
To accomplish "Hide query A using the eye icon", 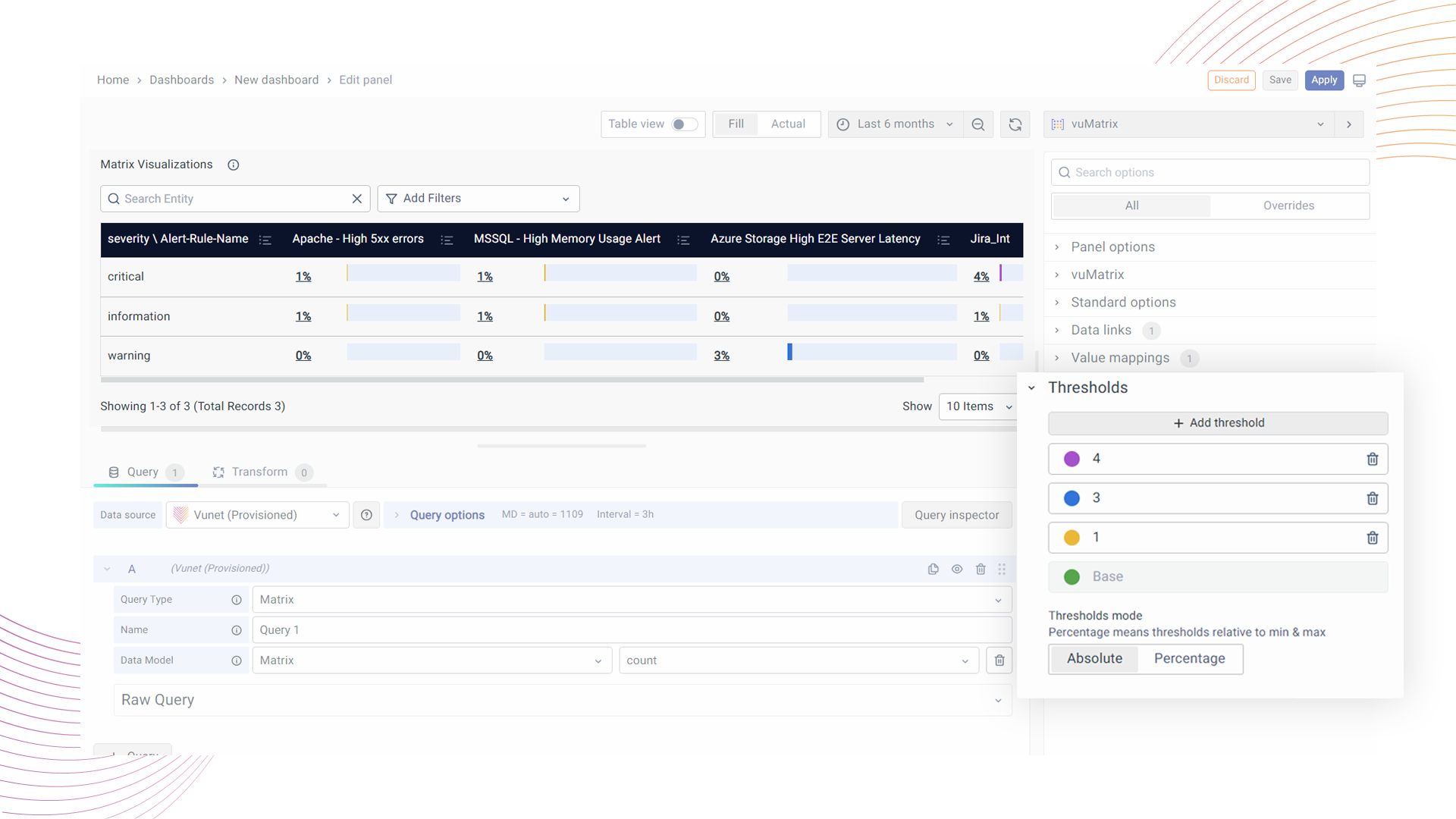I will tap(956, 569).
